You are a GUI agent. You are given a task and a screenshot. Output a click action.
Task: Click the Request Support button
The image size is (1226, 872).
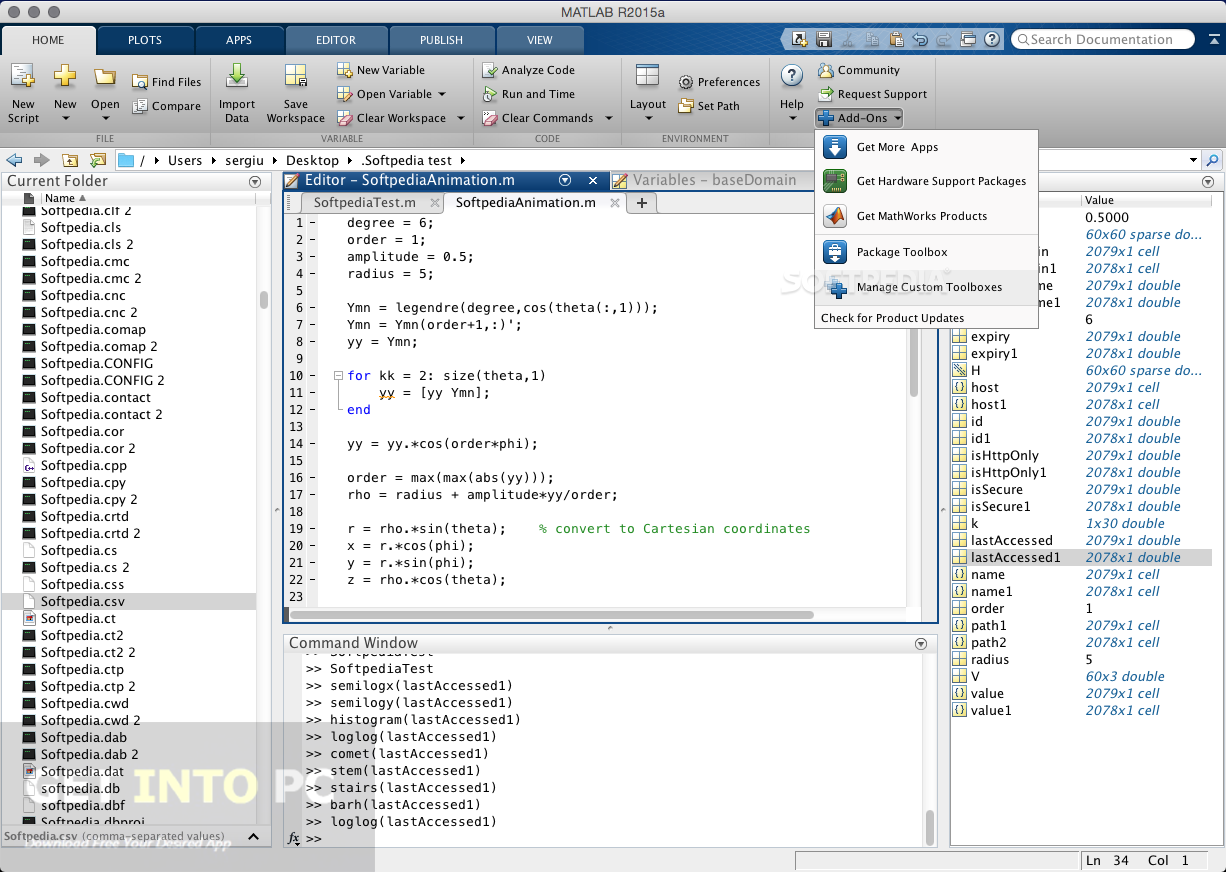tap(881, 94)
